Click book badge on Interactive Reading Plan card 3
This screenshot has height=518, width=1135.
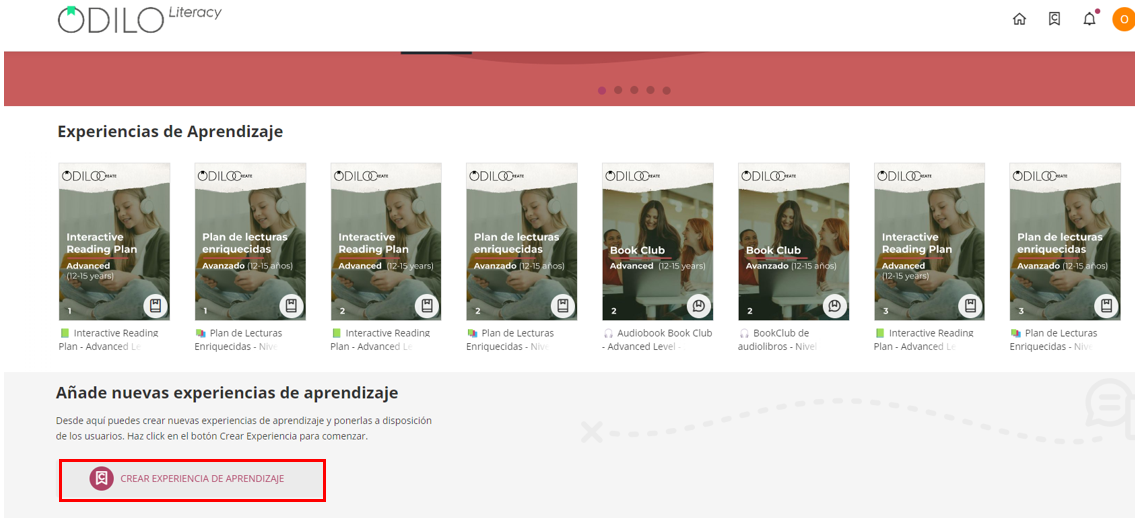pyautogui.click(x=971, y=306)
